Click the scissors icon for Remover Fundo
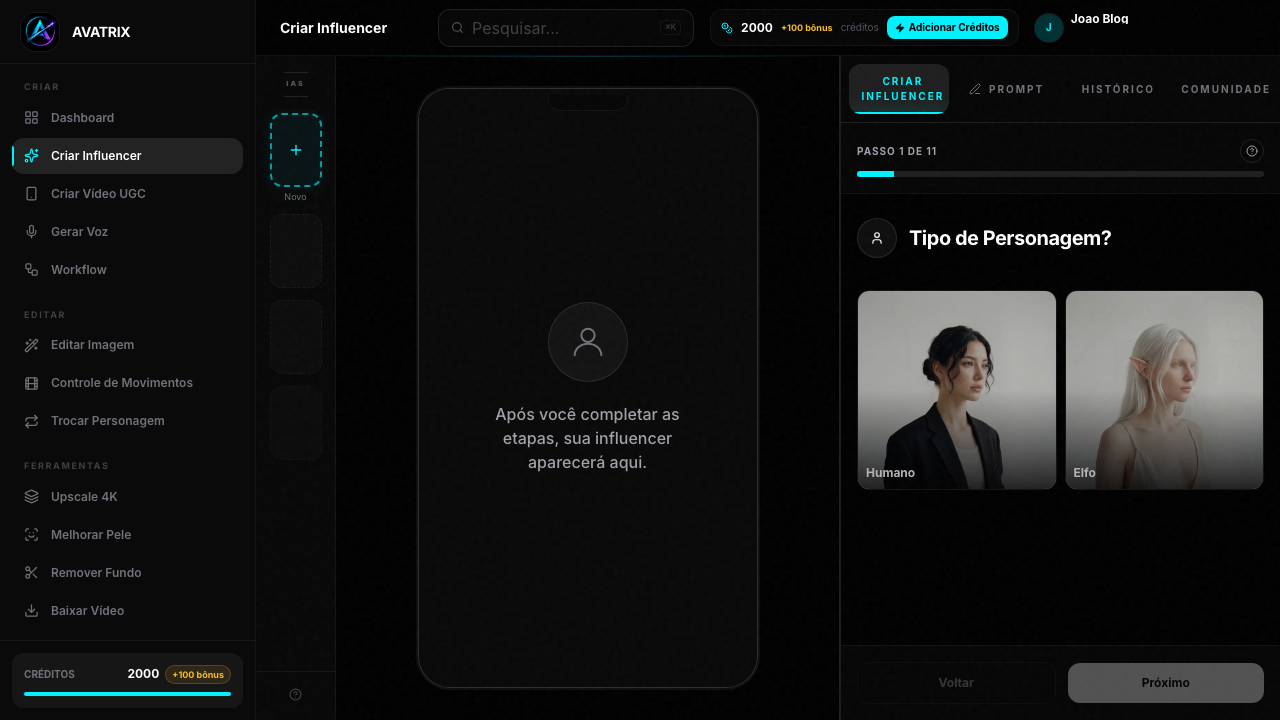Screen dimensions: 1280x720 click(31, 573)
